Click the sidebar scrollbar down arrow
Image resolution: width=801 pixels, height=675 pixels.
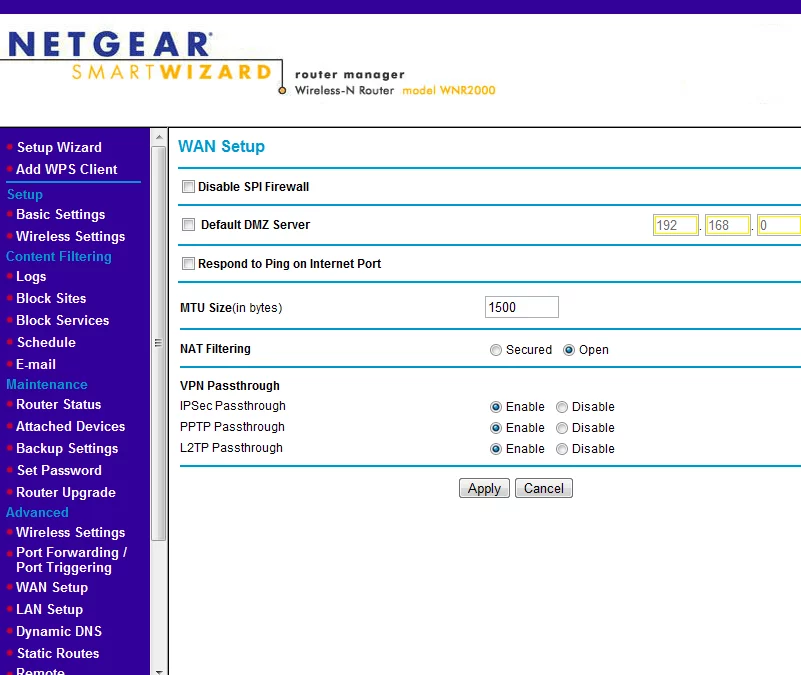click(x=158, y=668)
